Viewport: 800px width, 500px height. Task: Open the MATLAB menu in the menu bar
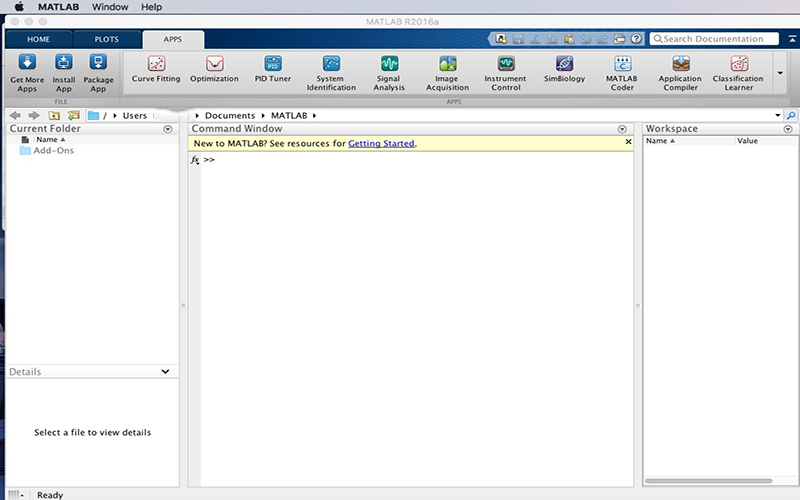[x=58, y=7]
